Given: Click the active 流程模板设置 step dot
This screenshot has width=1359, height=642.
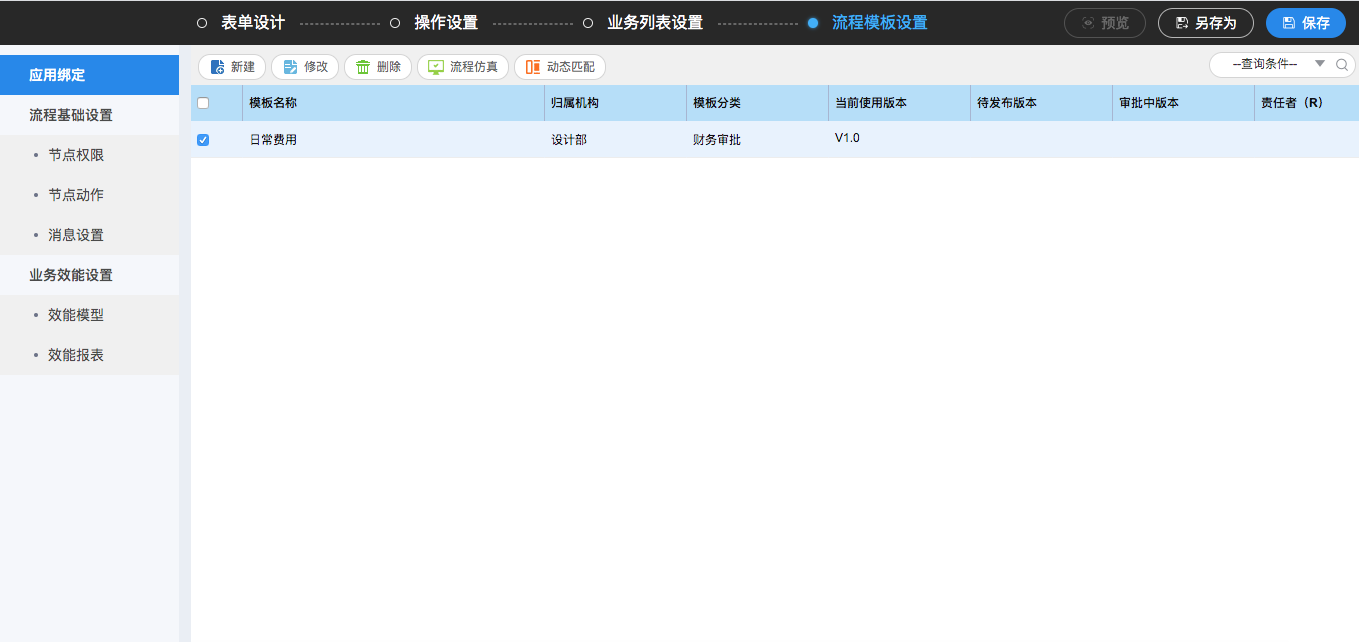Looking at the screenshot, I should [x=813, y=23].
